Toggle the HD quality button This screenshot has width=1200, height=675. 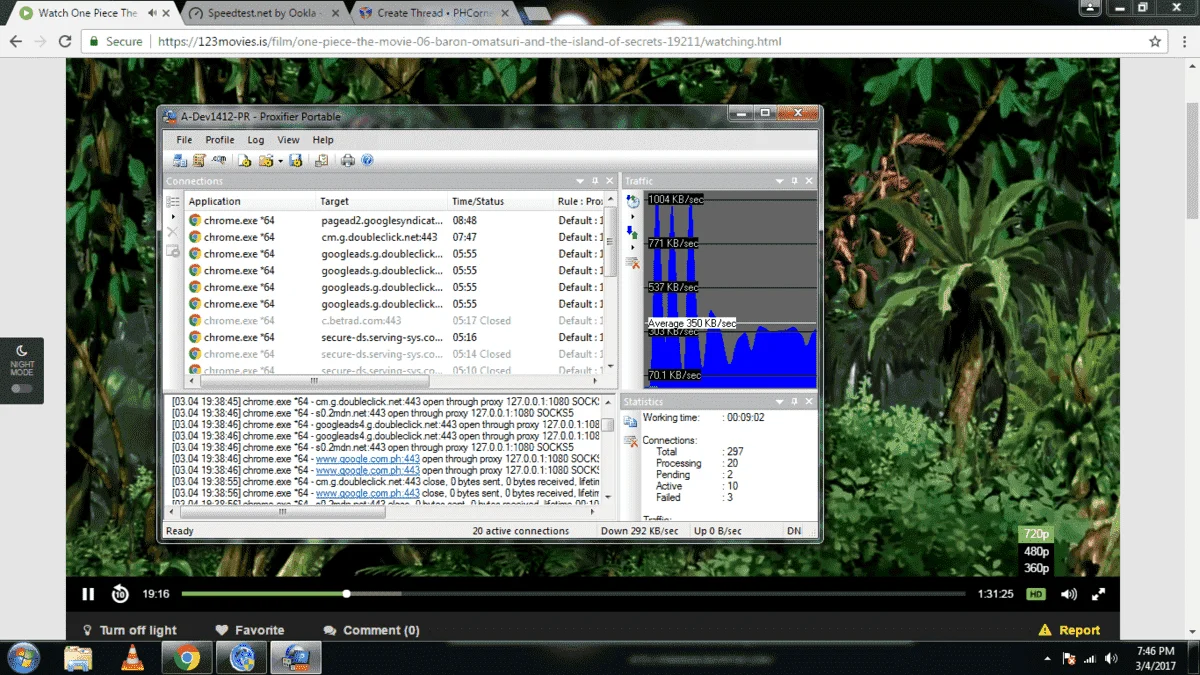click(x=1036, y=594)
